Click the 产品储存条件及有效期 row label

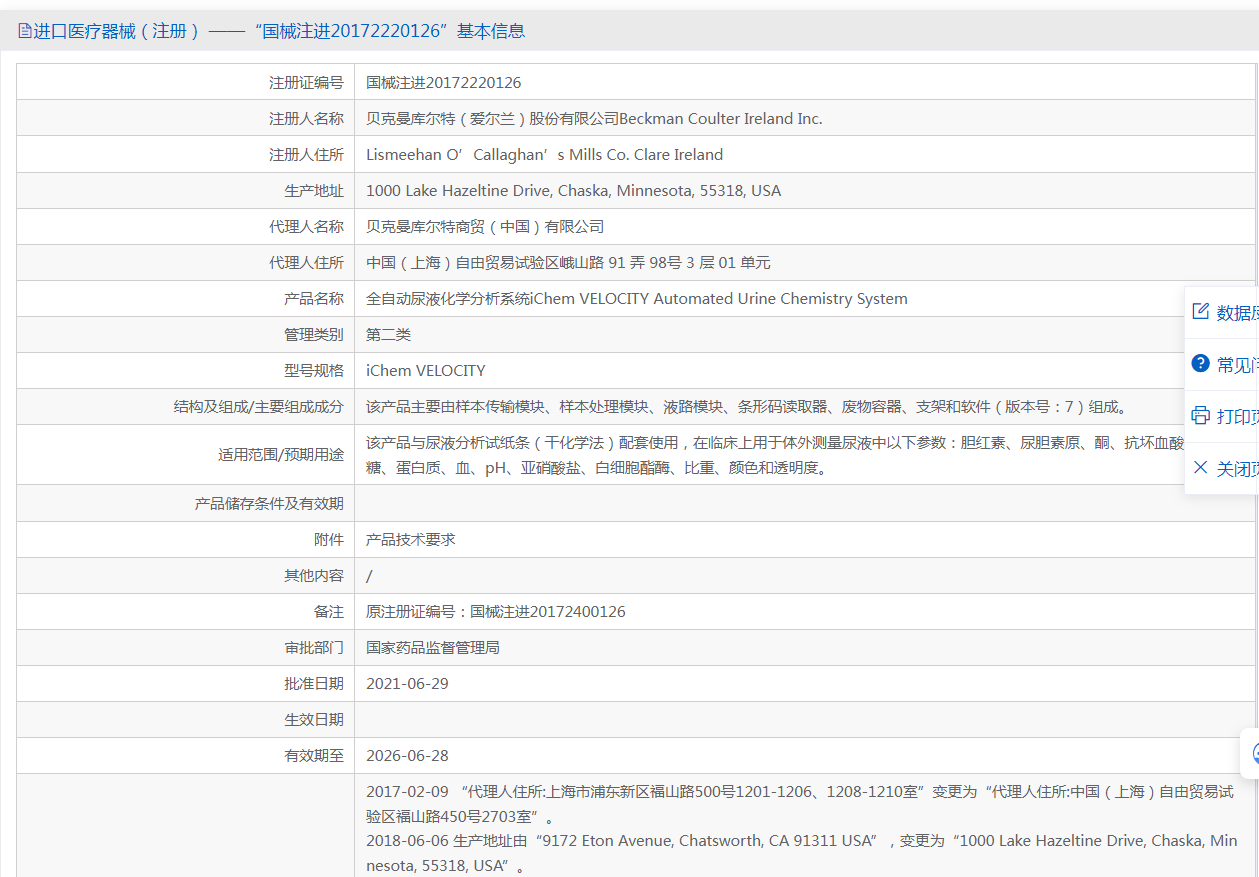(x=269, y=504)
